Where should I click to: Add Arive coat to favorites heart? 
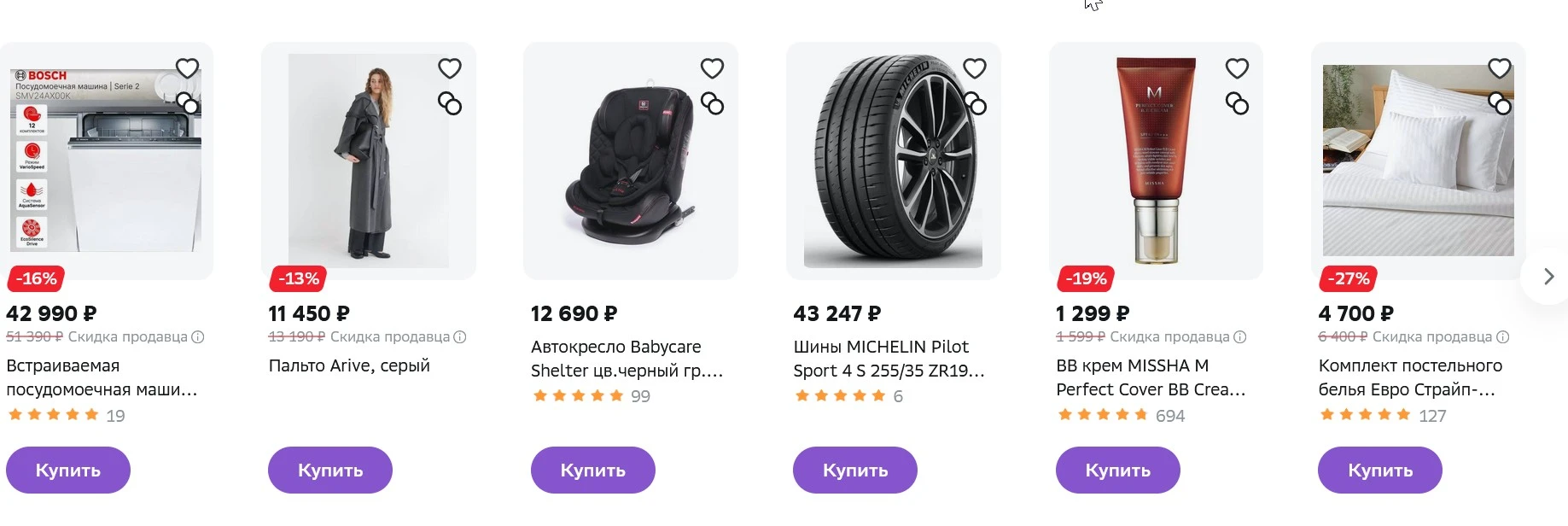[x=450, y=68]
